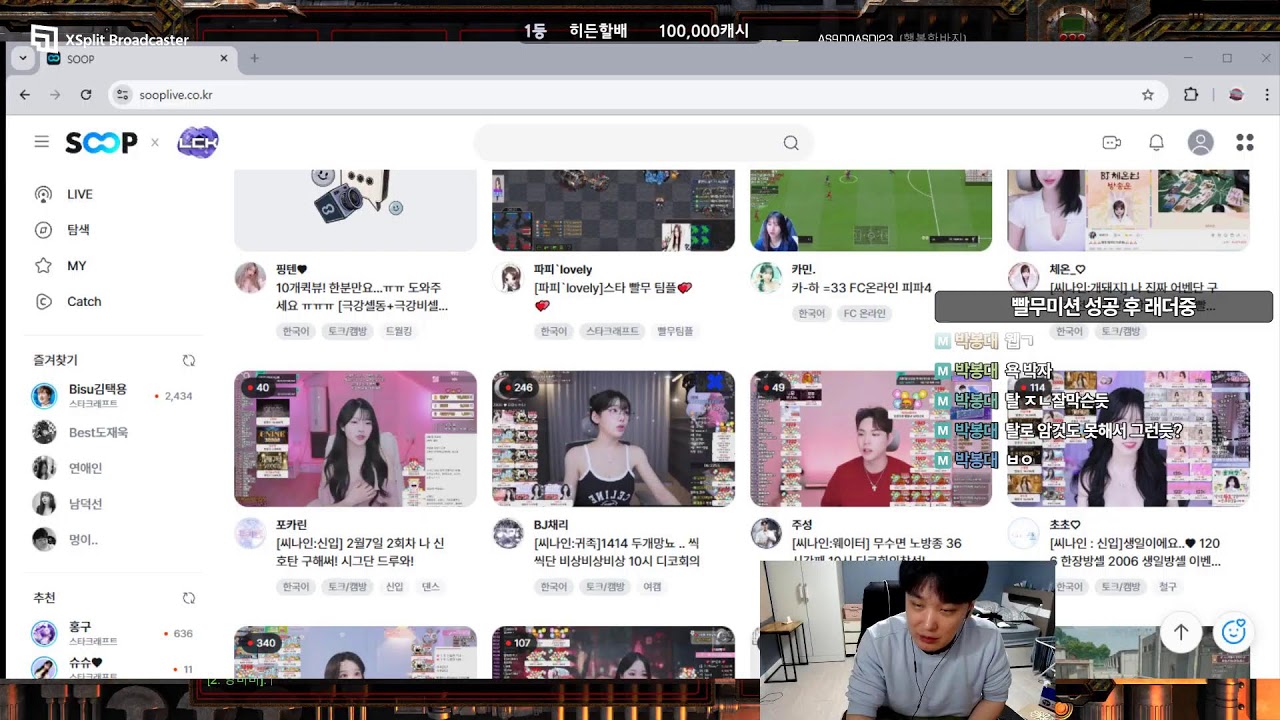View site information icon in address bar
This screenshot has width=1280, height=720.
click(122, 95)
